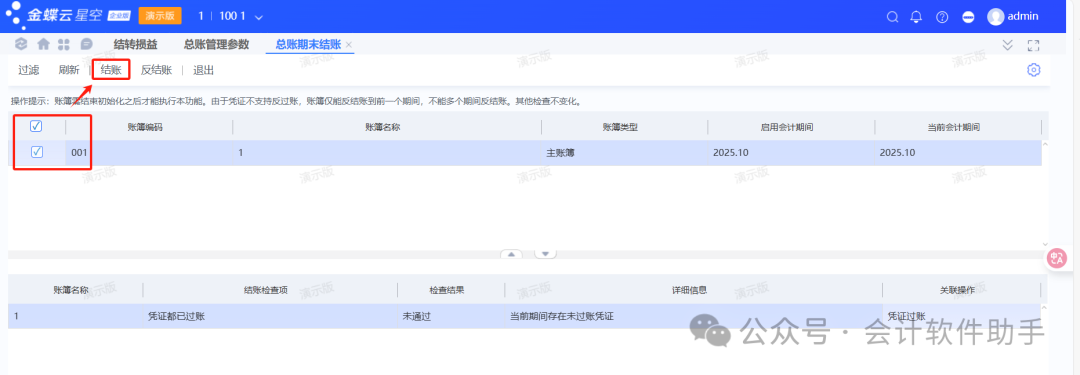Uncheck the checkbox for book 001
This screenshot has height=375, width=1080.
37,152
